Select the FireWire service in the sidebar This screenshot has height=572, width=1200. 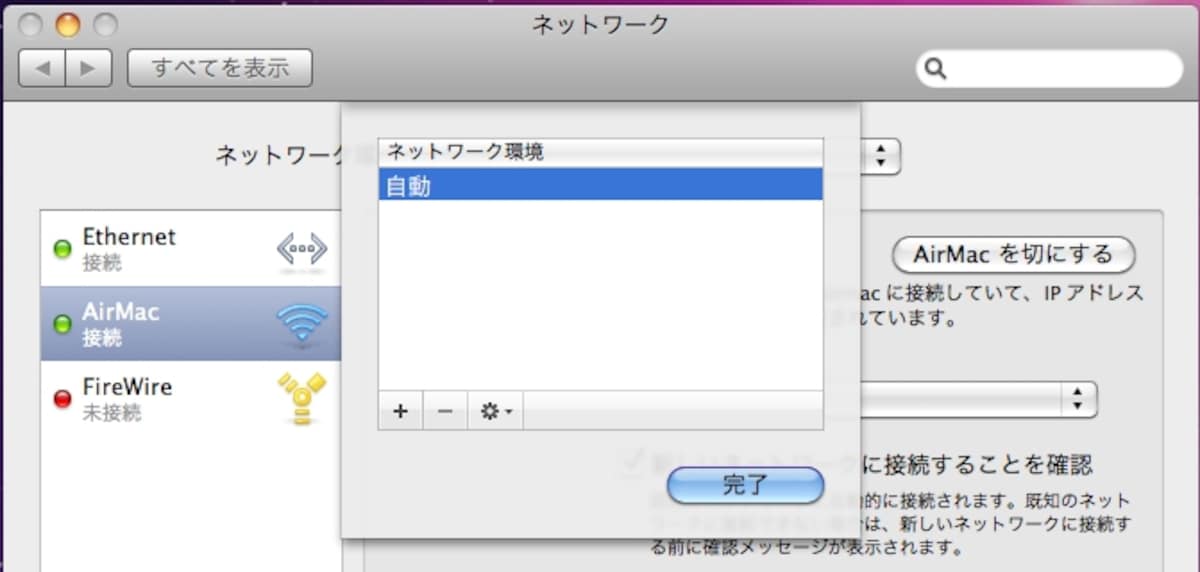pyautogui.click(x=190, y=399)
